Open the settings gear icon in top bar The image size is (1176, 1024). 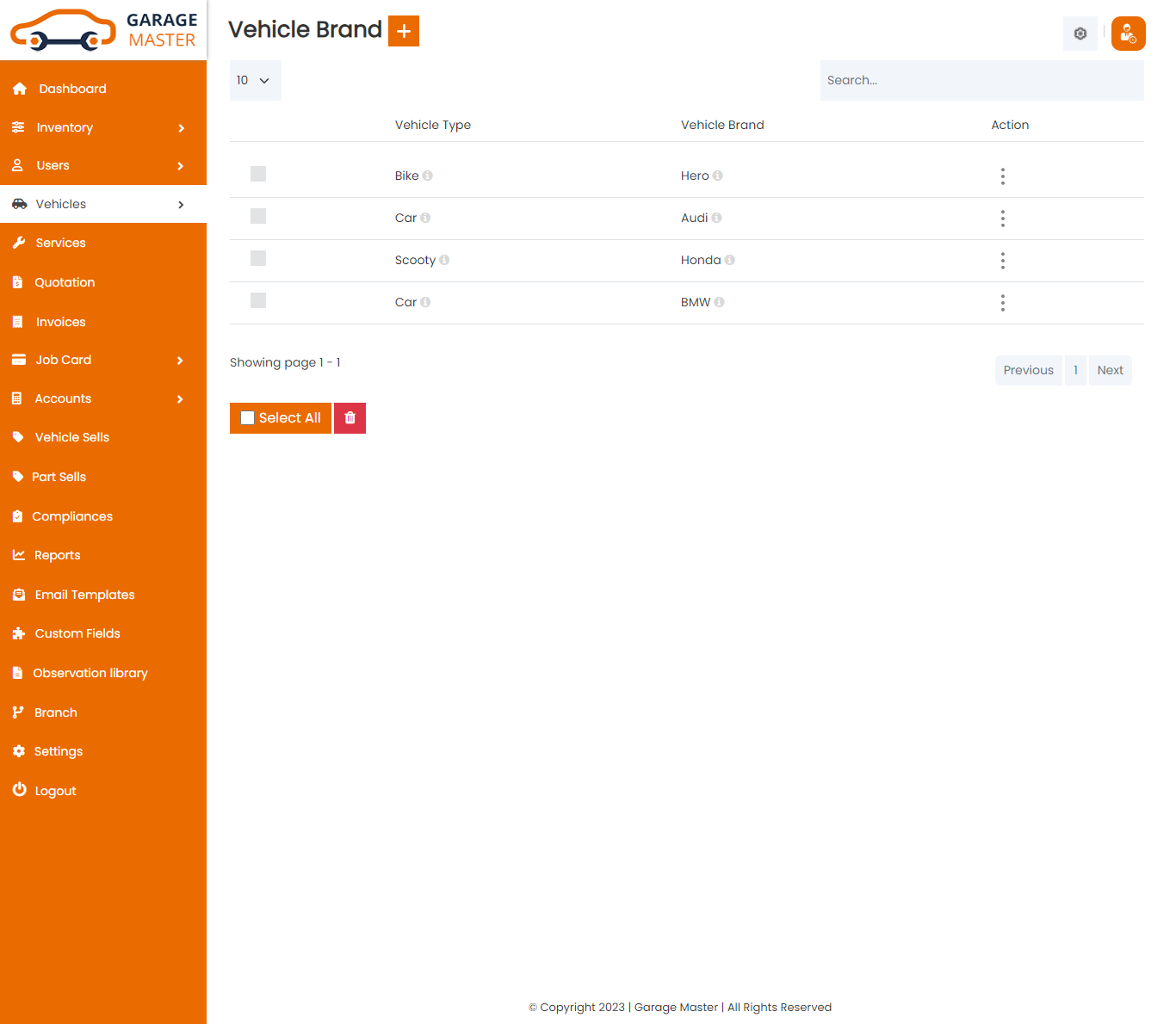click(x=1080, y=34)
